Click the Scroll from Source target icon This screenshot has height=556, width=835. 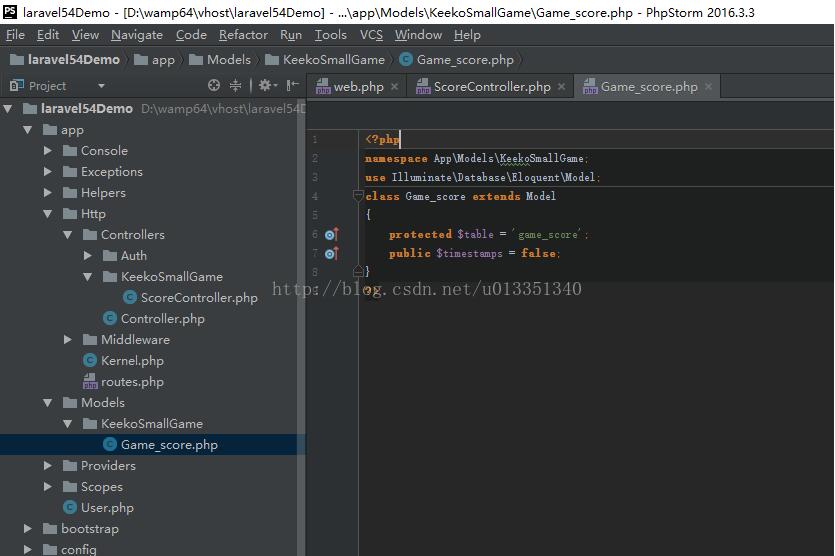click(213, 86)
